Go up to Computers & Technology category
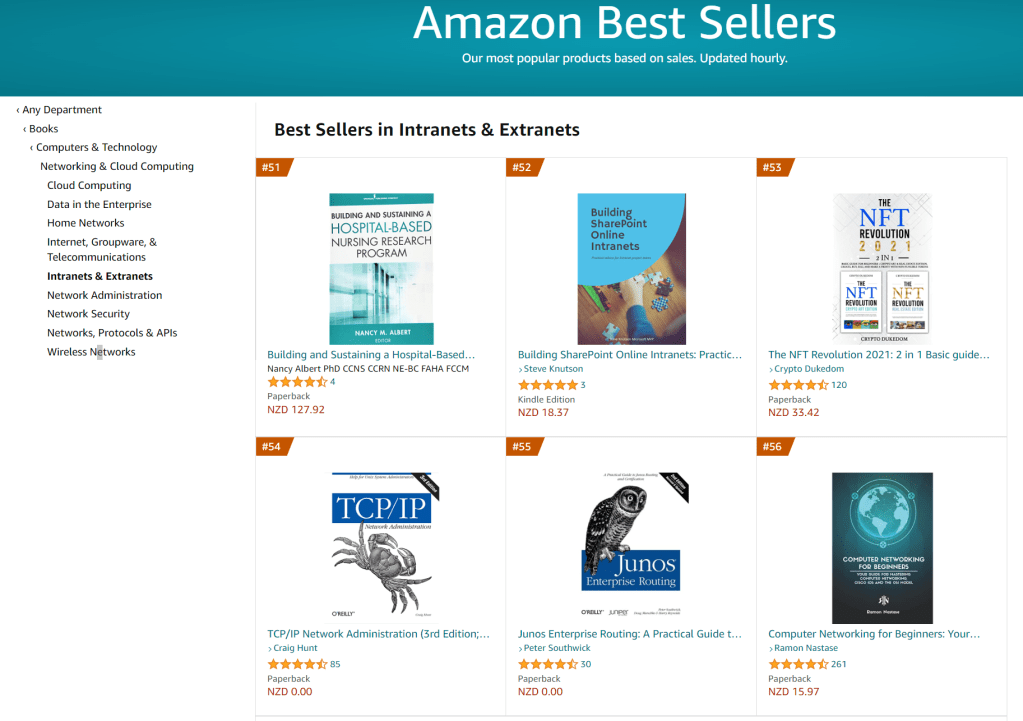 click(x=96, y=147)
